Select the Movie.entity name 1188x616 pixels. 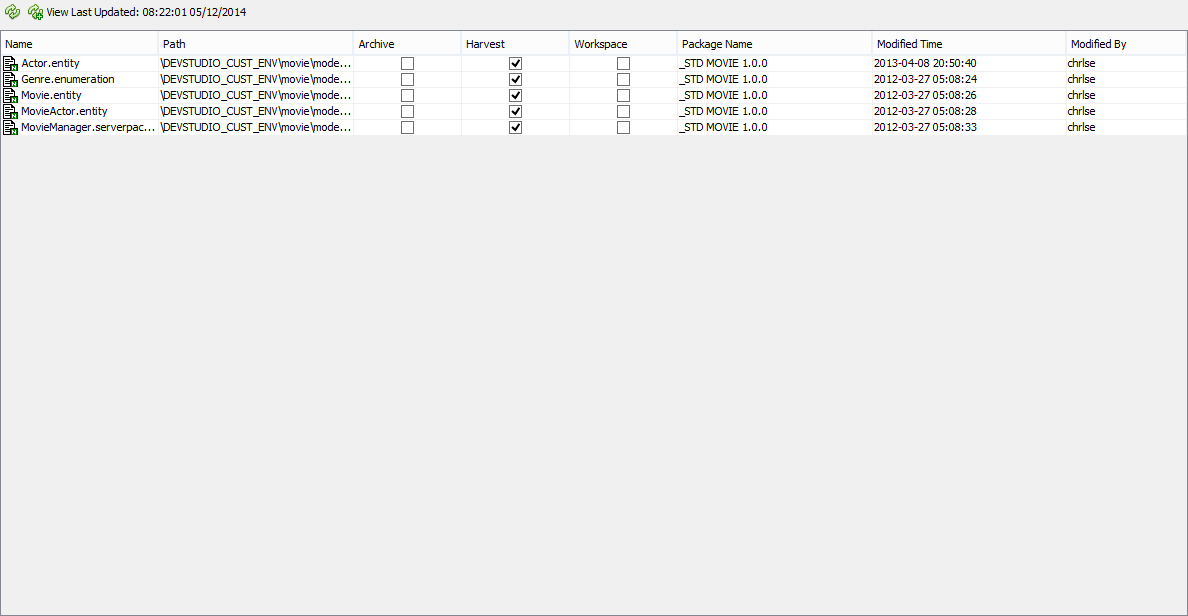click(51, 95)
